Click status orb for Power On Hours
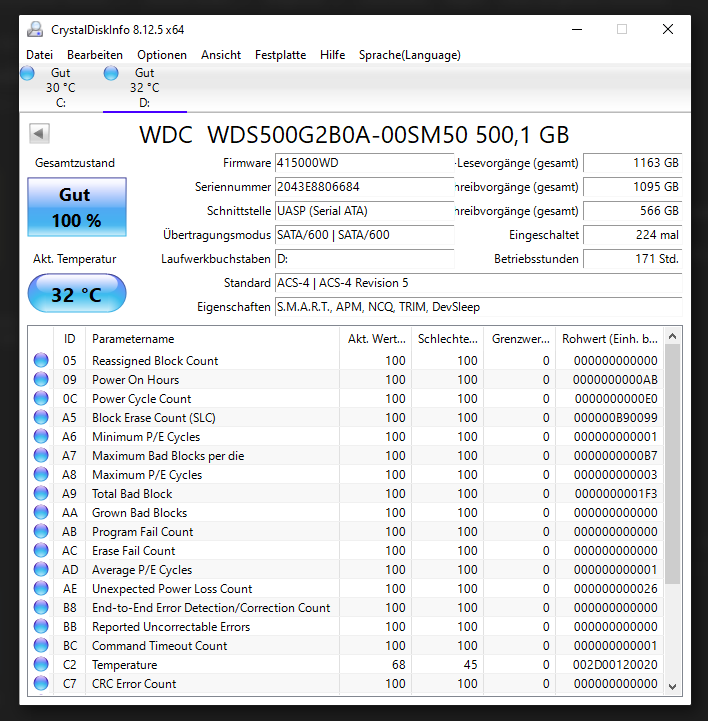 [x=41, y=379]
